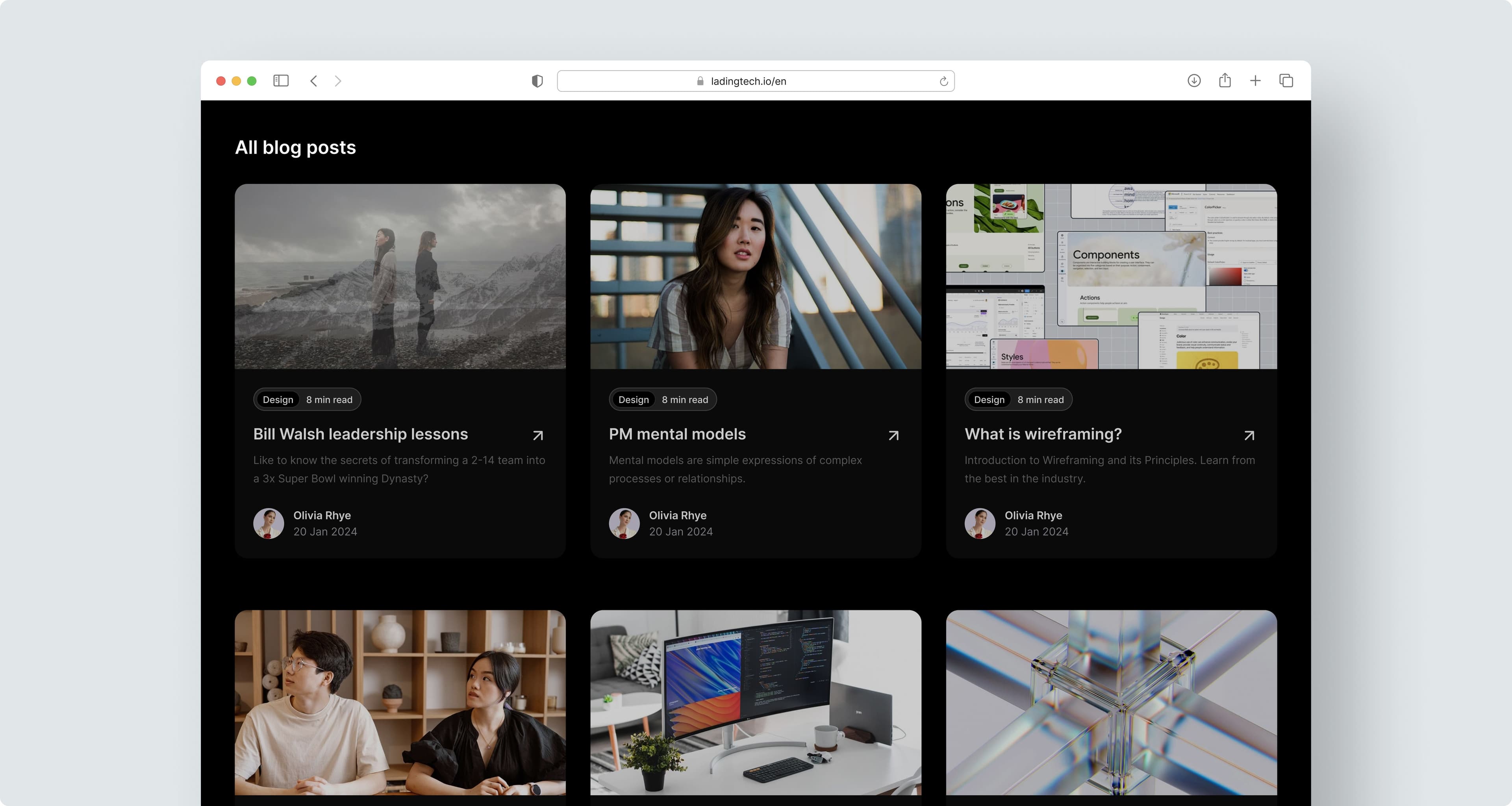Open the PM mental models post title
This screenshot has height=806, width=1512.
point(677,434)
